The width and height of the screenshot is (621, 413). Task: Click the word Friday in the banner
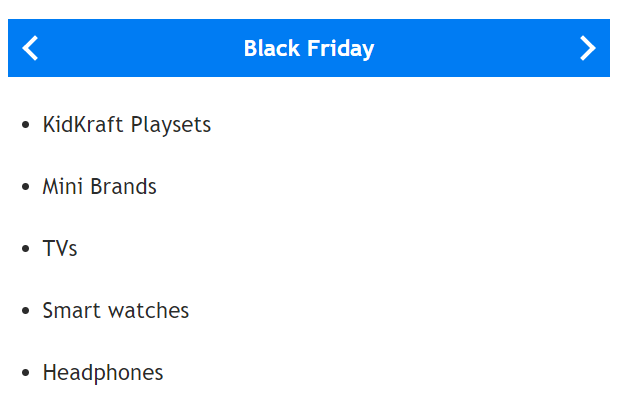pyautogui.click(x=341, y=49)
